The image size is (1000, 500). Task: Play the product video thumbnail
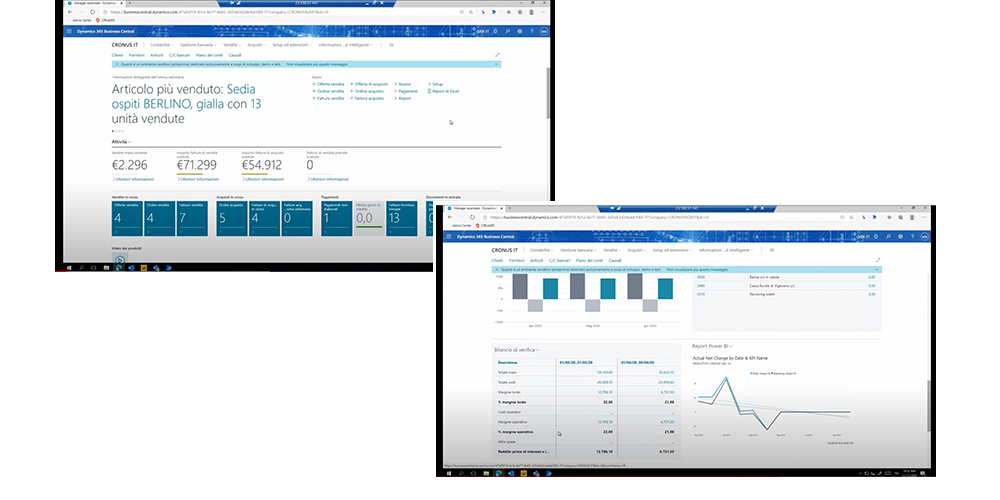point(119,261)
